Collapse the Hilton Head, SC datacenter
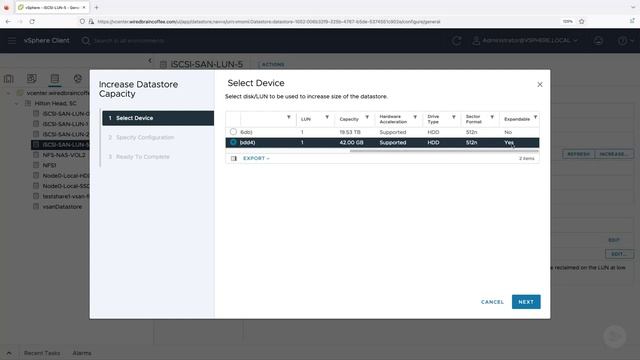 (17, 104)
